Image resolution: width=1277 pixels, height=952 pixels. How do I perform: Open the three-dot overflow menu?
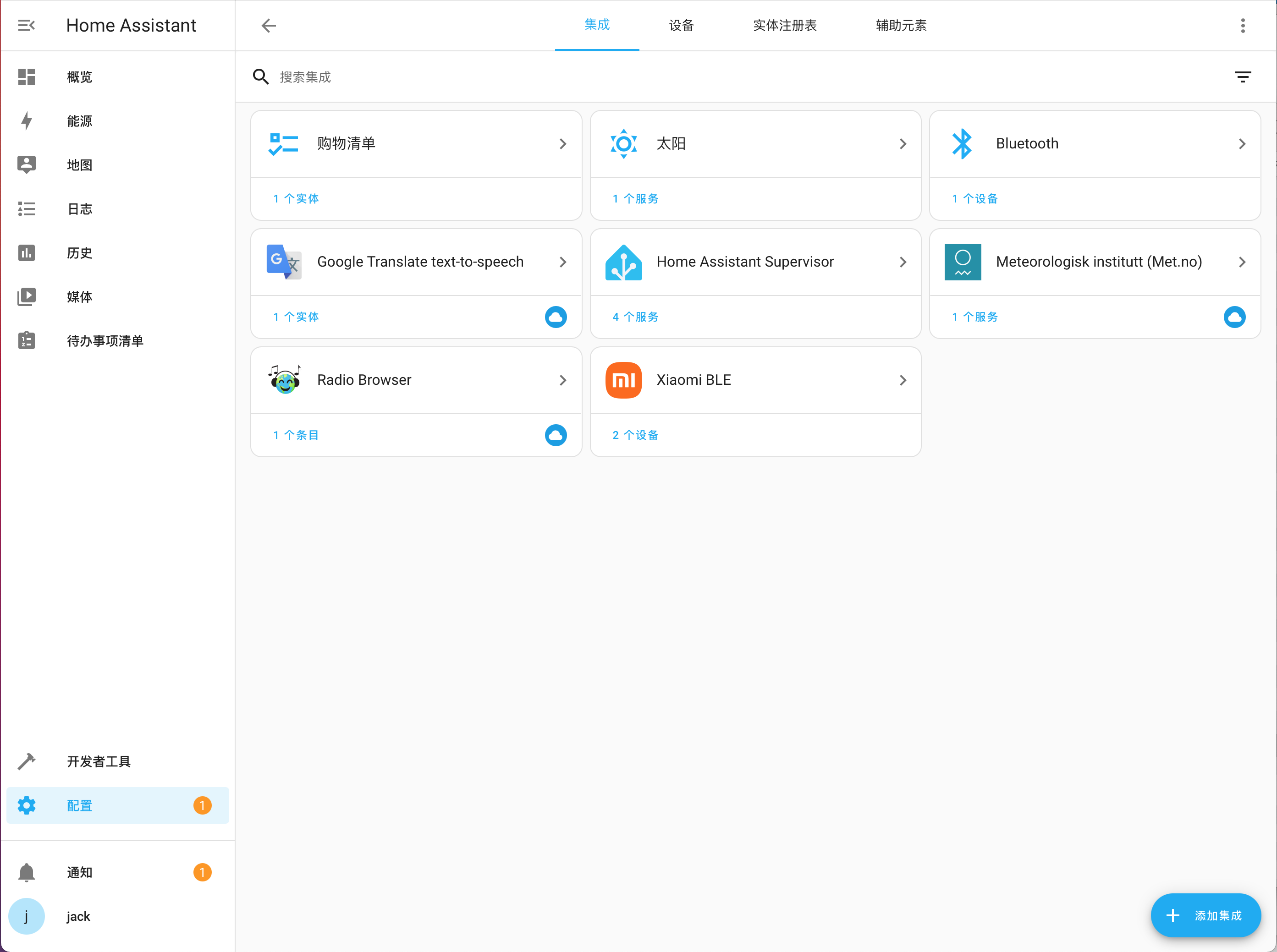1243,25
